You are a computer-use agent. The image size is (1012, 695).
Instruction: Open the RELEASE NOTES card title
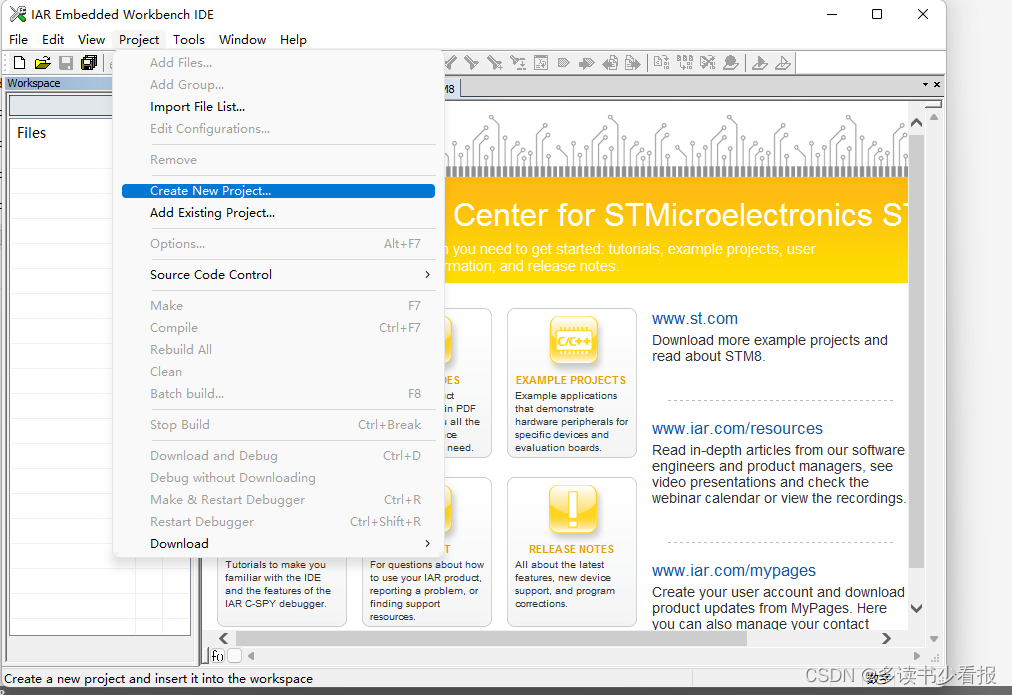point(571,549)
